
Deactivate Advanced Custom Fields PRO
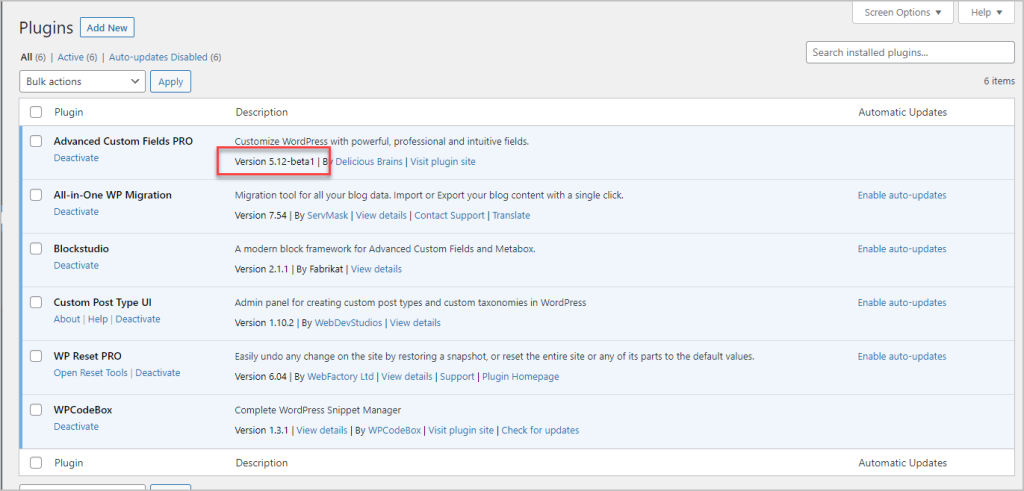[x=76, y=158]
